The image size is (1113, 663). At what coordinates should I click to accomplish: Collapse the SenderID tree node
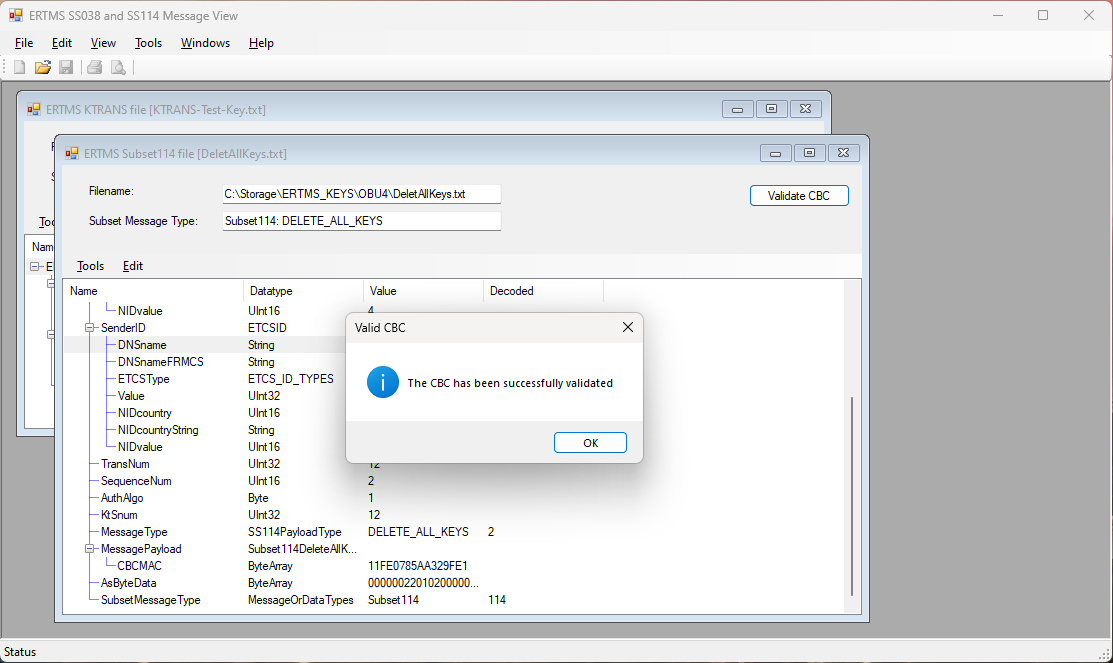[x=90, y=328]
